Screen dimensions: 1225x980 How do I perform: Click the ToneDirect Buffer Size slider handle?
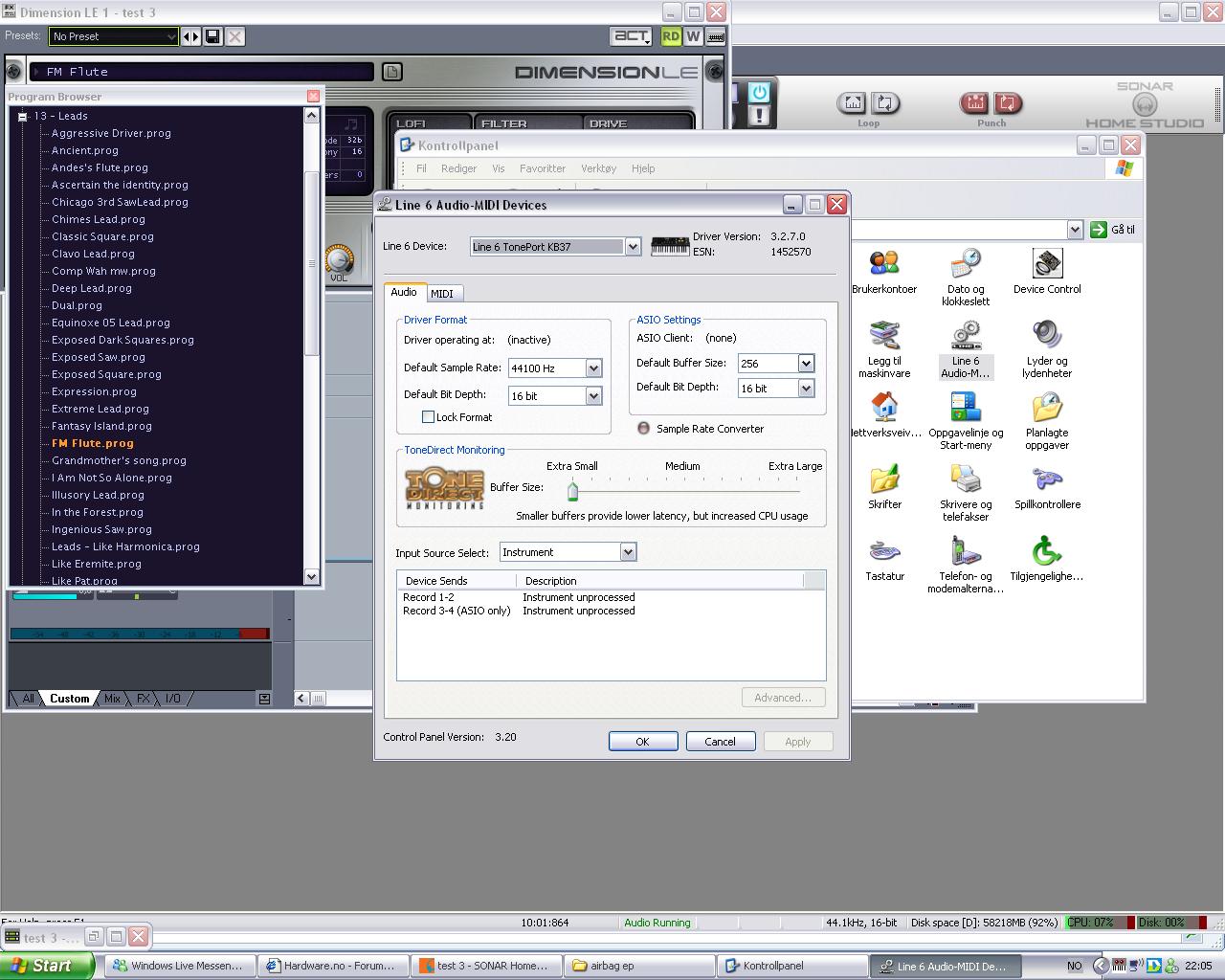click(x=572, y=492)
